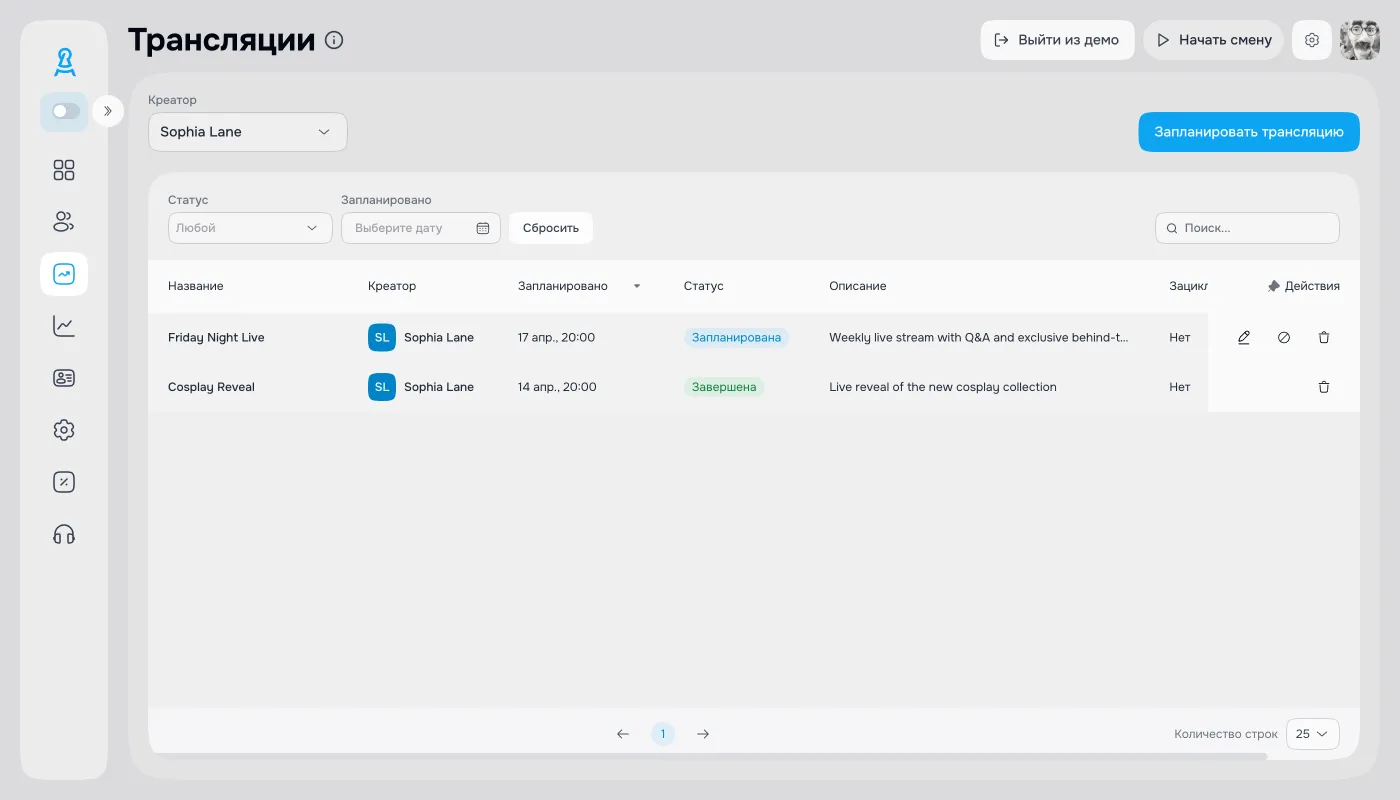Screen dimensions: 1400x800
Task: Open the Креатор dropdown Sophia Lane
Action: pyautogui.click(x=247, y=132)
